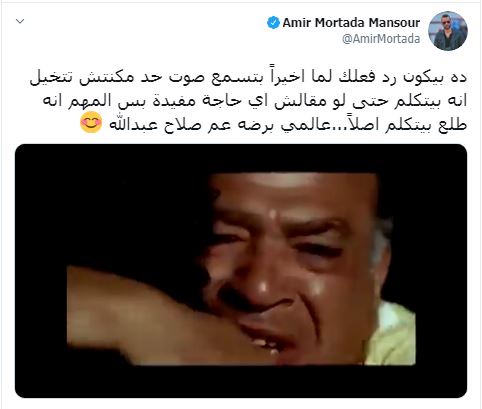Open Amir Mortada Mansour's profile name link

click(x=351, y=23)
